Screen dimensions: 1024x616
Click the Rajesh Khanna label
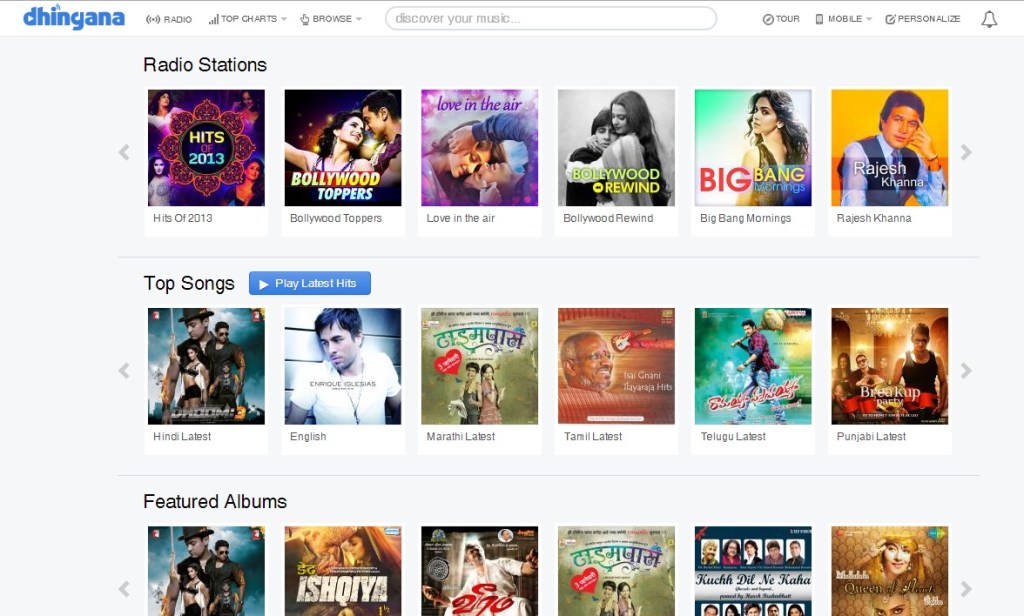(x=874, y=218)
